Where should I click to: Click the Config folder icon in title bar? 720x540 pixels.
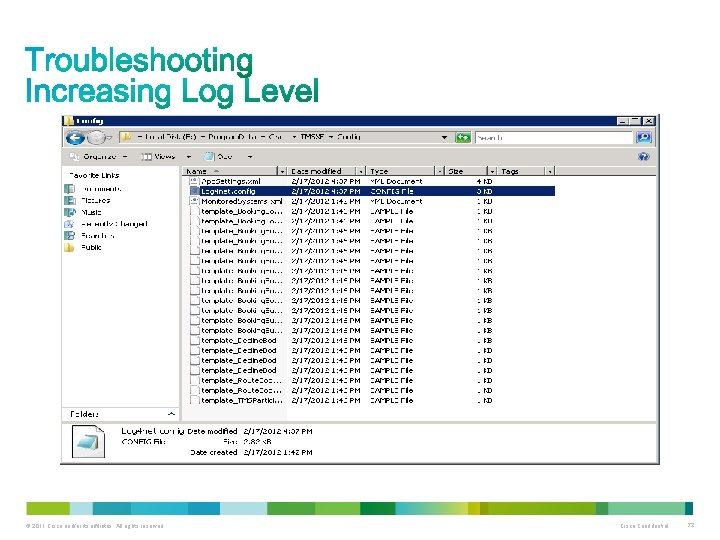(69, 121)
